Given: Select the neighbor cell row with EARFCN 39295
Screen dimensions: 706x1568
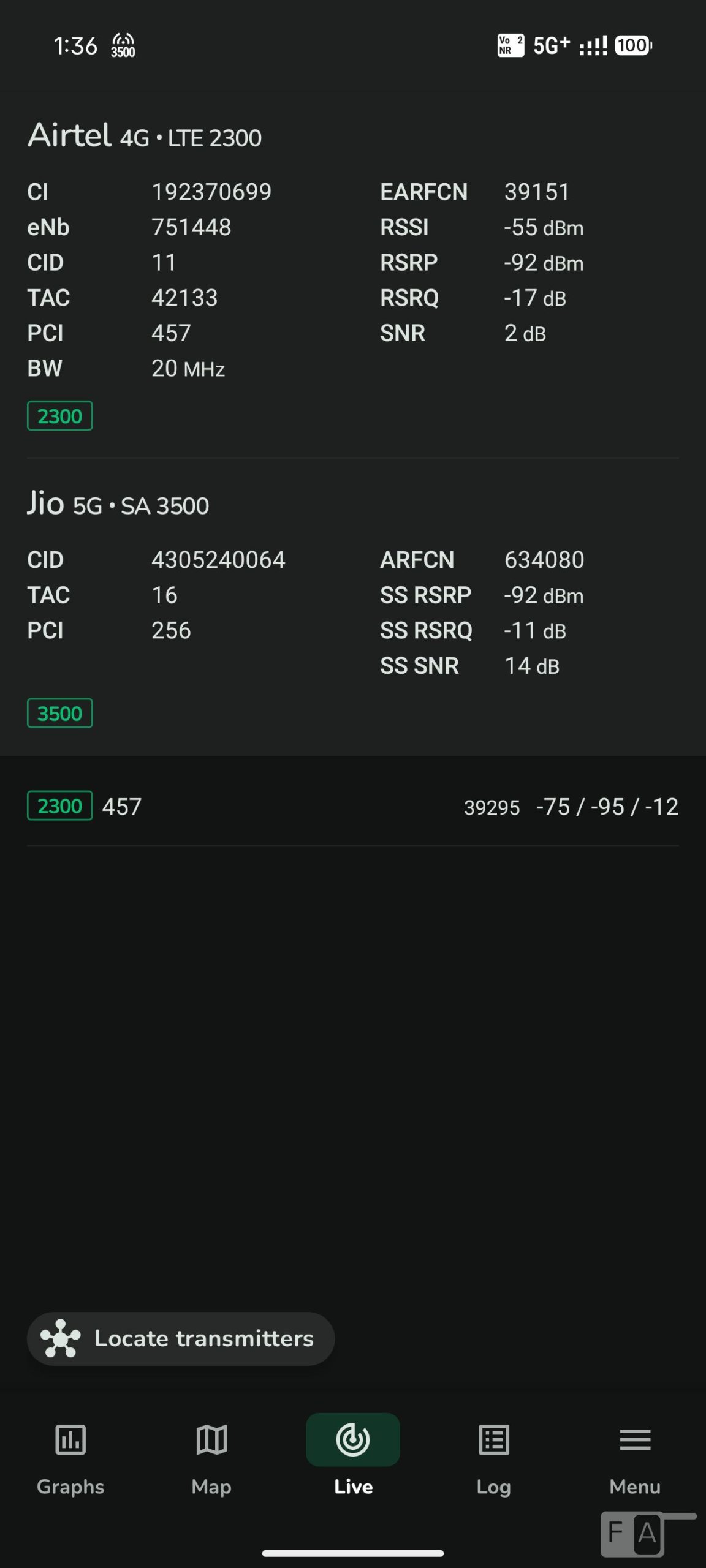Looking at the screenshot, I should [x=353, y=807].
